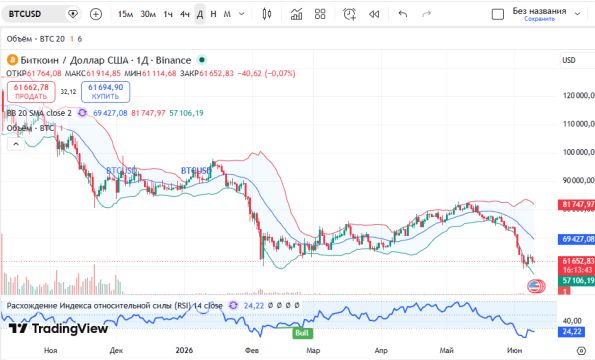Click the purple refresh icon beside BB legend
Screen dimensions: 595x360
click(x=82, y=113)
